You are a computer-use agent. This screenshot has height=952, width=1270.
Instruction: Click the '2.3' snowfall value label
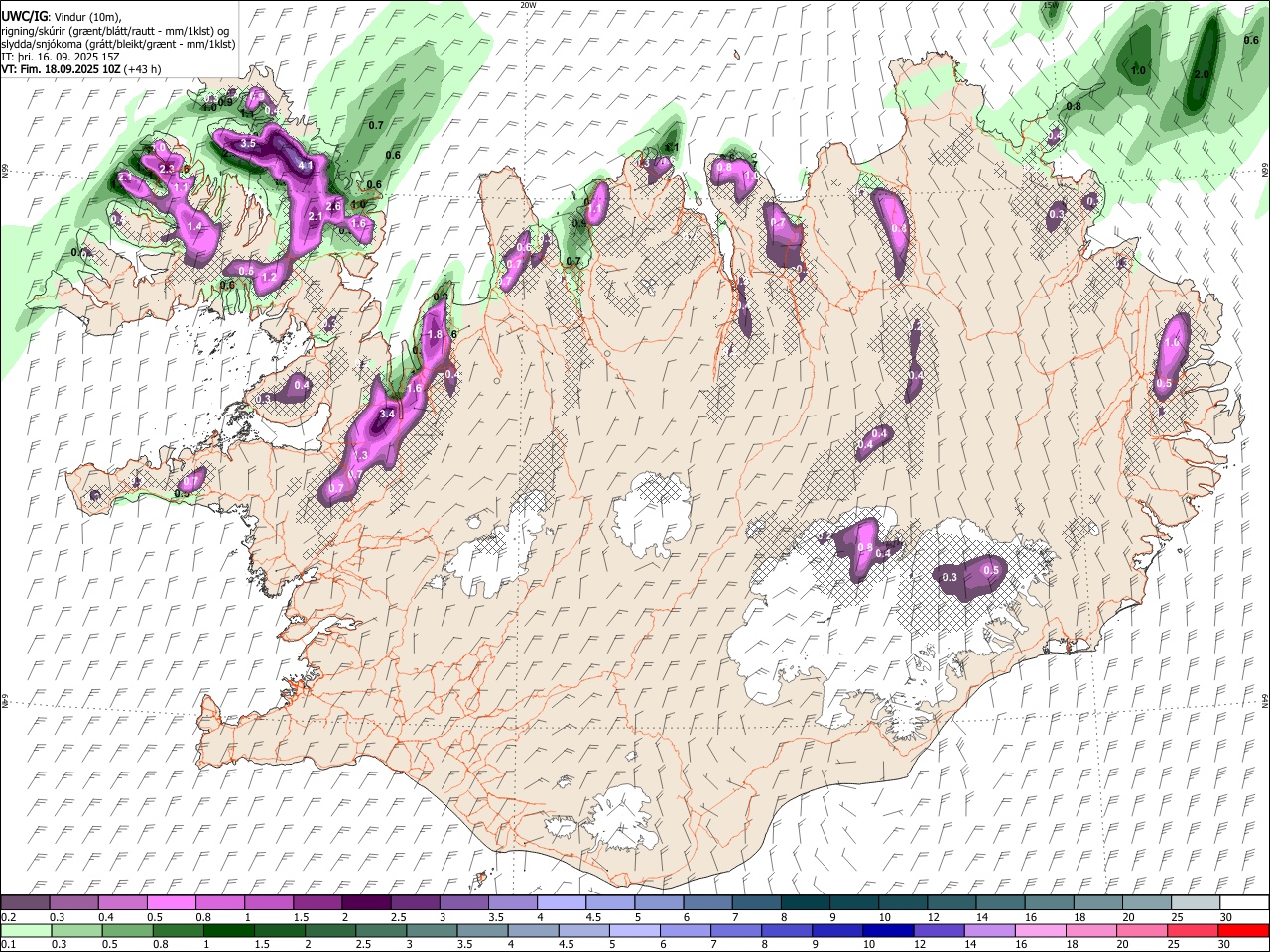pyautogui.click(x=167, y=169)
